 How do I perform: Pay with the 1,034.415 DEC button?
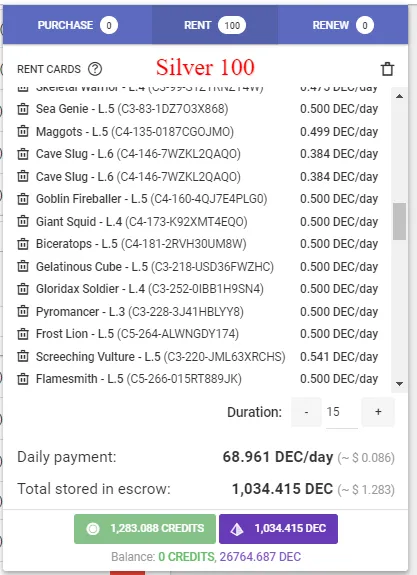[278, 528]
